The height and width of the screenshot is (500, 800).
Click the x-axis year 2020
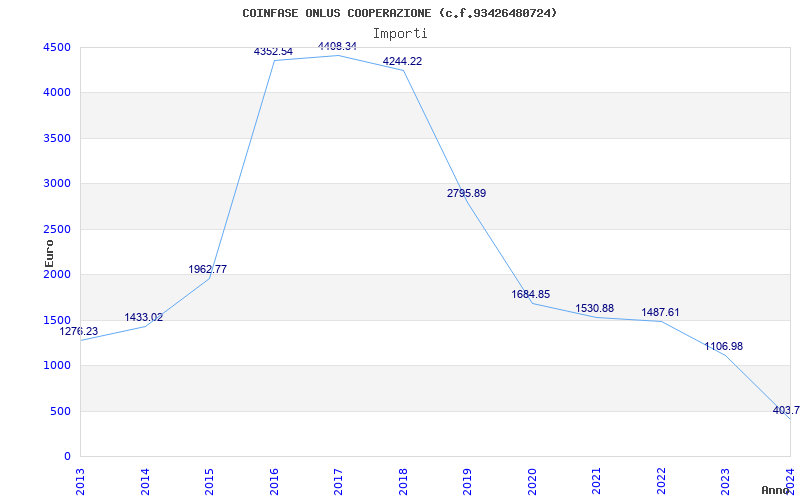(532, 482)
